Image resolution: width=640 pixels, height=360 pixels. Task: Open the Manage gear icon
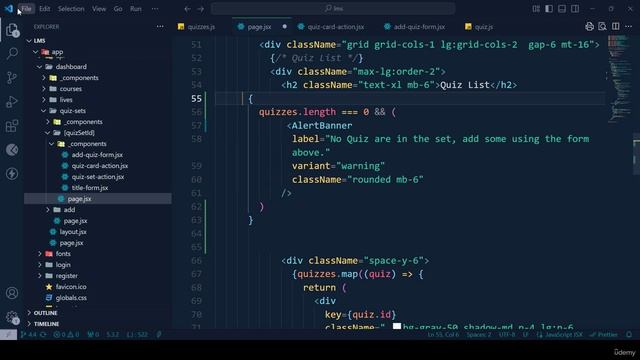[x=12, y=317]
